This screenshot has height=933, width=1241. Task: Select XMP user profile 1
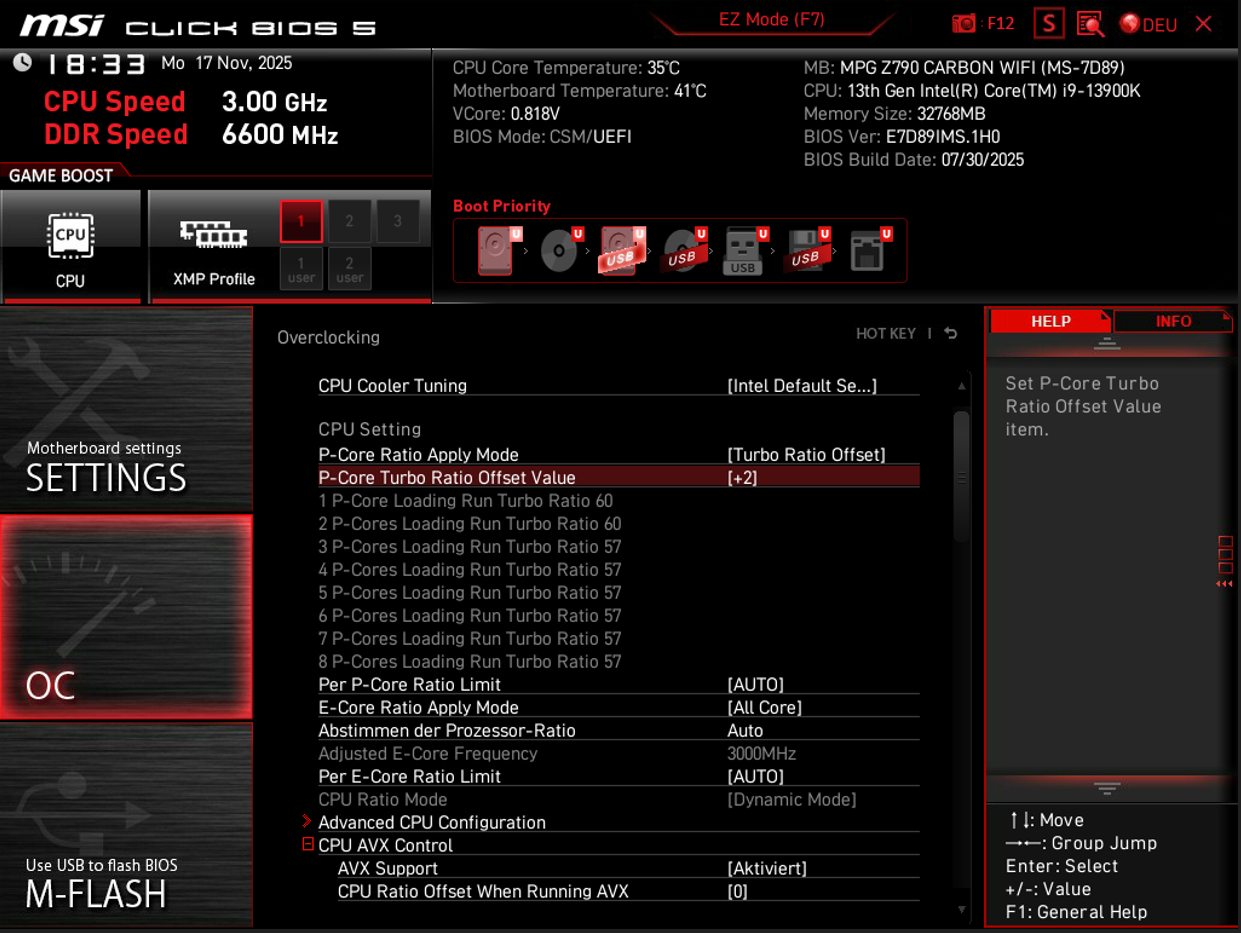[301, 269]
